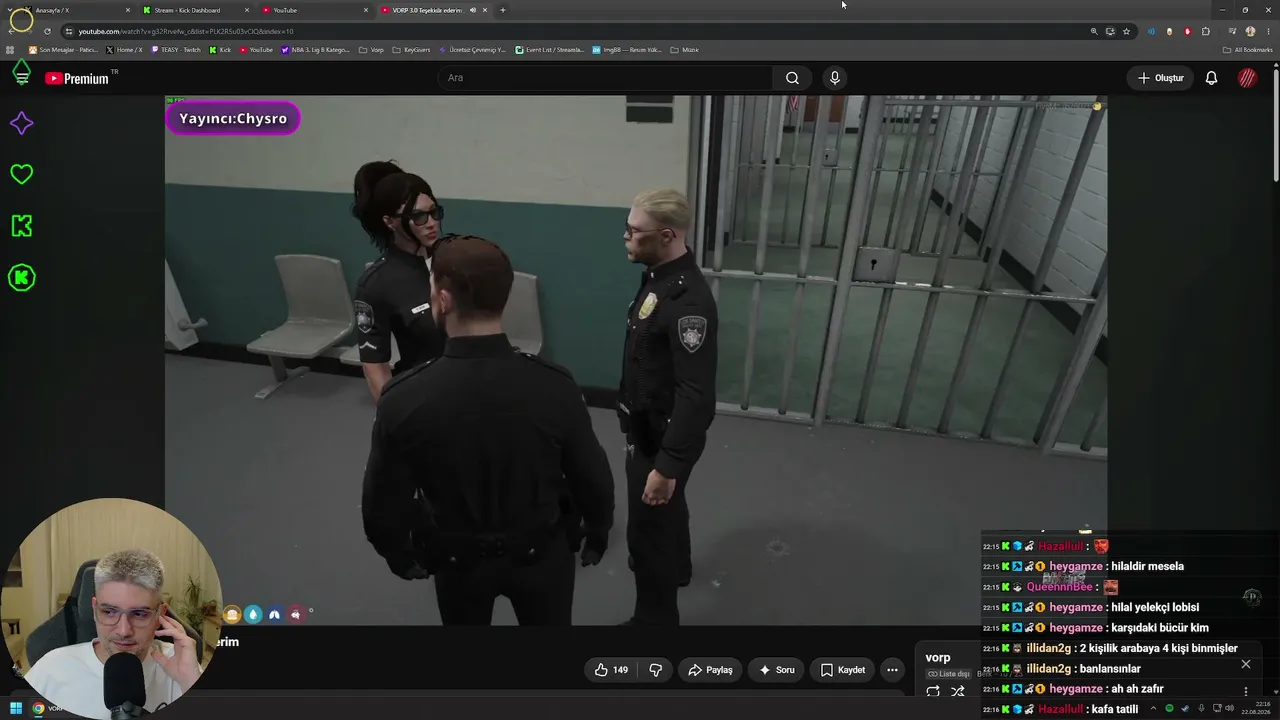Click the green heart overlay icon
This screenshot has height=720, width=1280.
coord(21,174)
